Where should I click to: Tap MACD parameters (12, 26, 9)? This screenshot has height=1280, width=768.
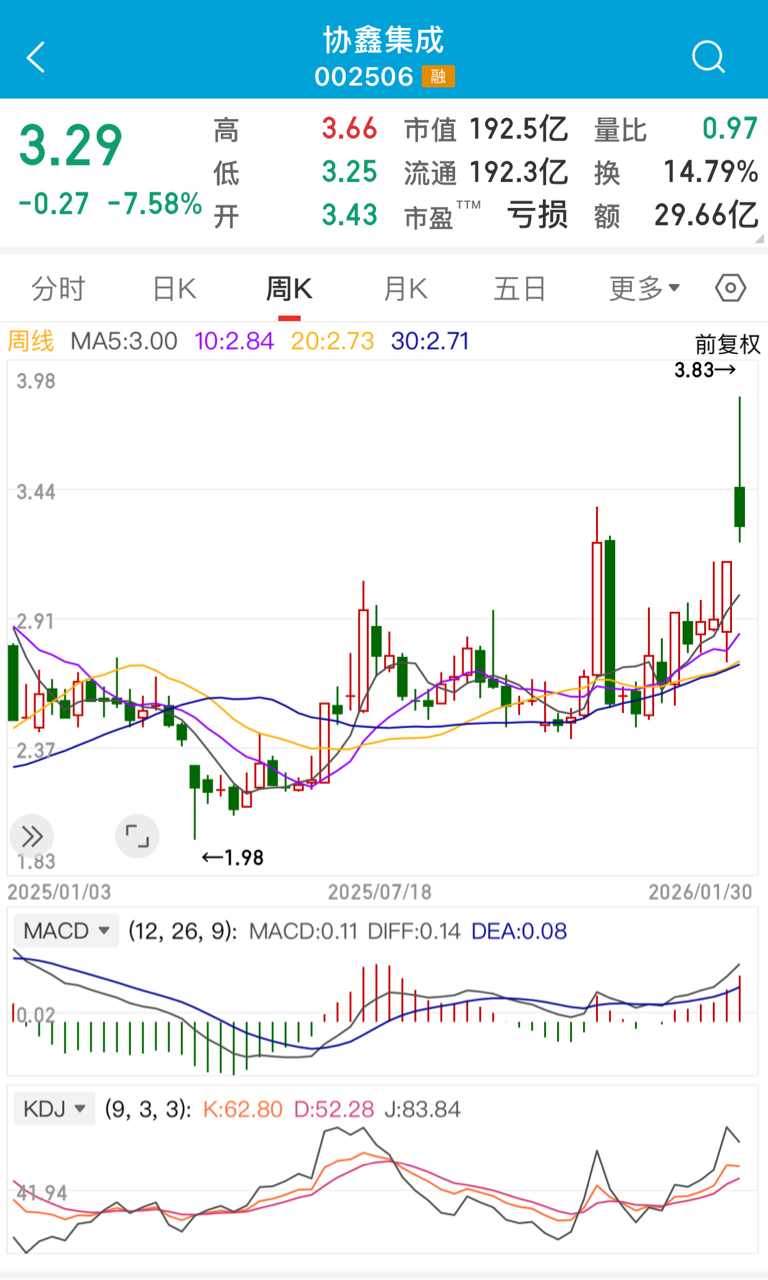183,931
